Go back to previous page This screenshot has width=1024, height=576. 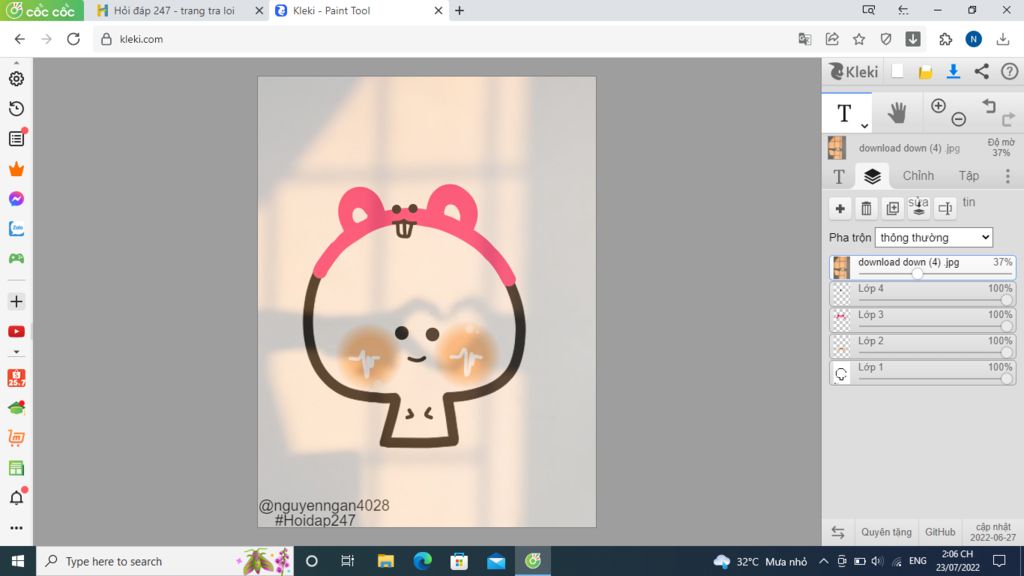click(x=20, y=39)
